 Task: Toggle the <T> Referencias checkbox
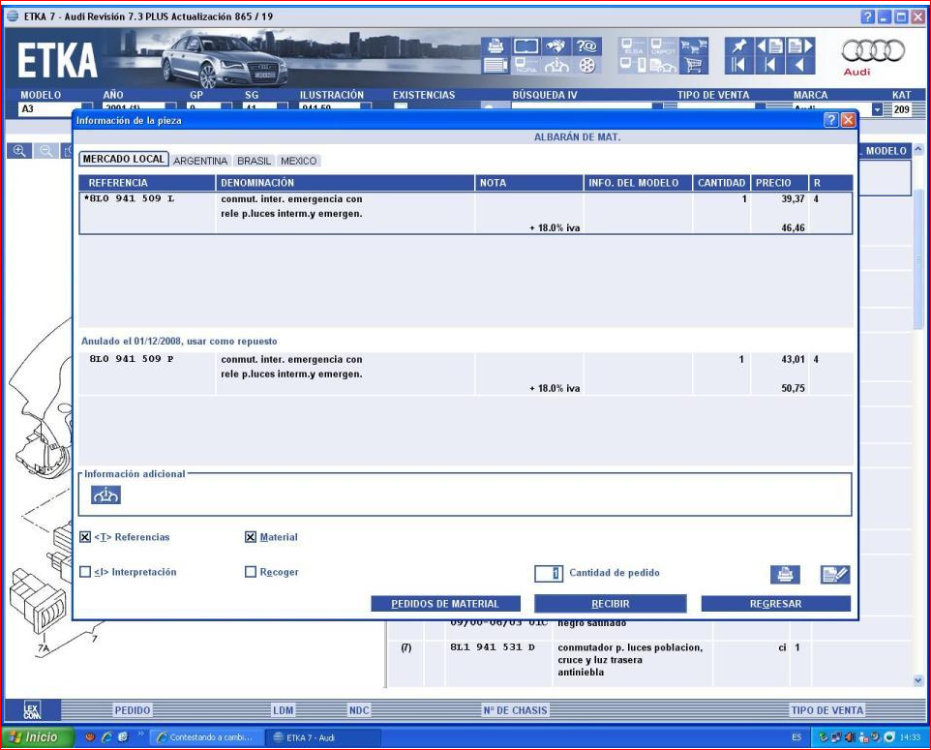click(86, 537)
